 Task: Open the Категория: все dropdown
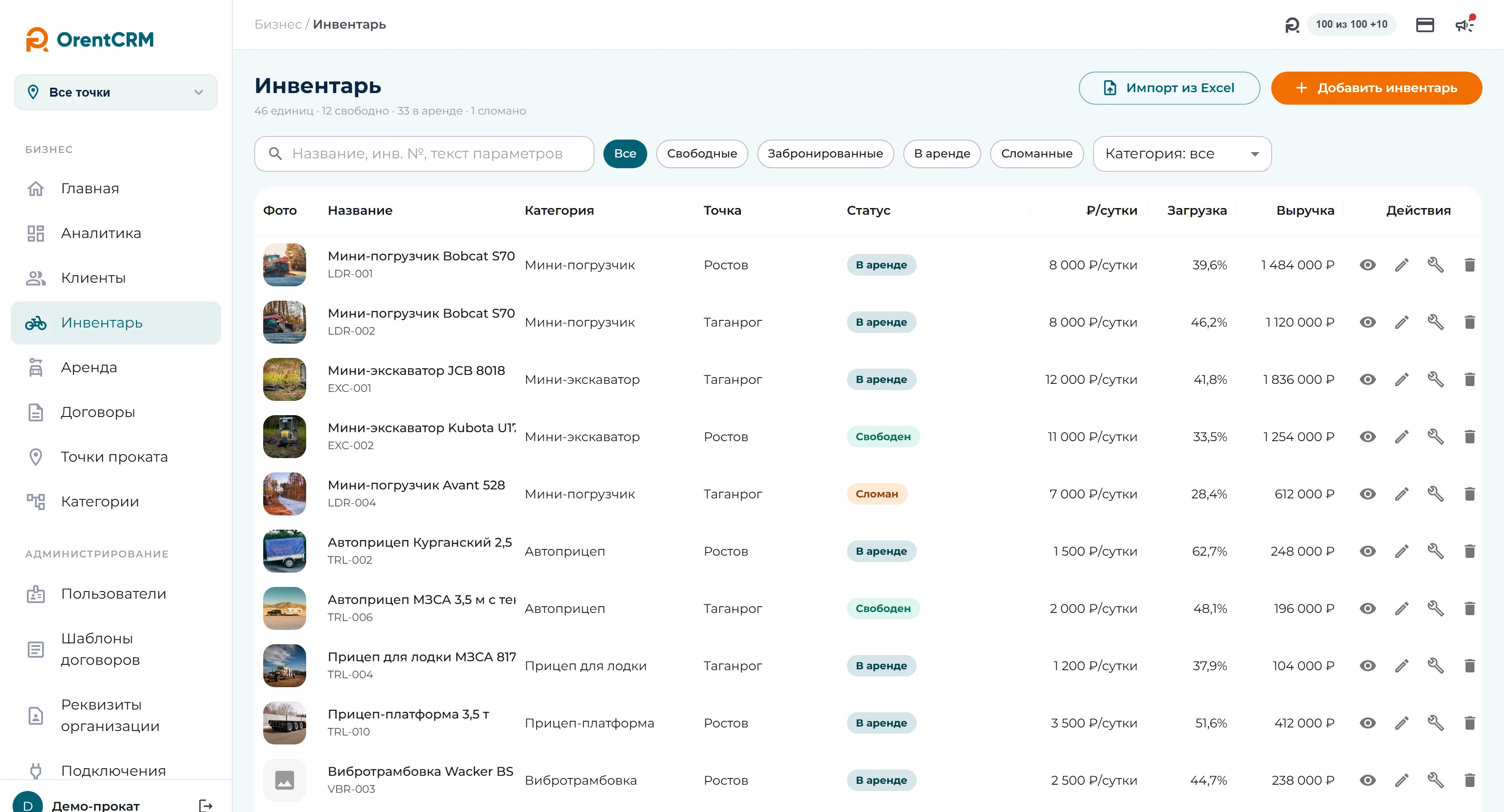(1182, 153)
